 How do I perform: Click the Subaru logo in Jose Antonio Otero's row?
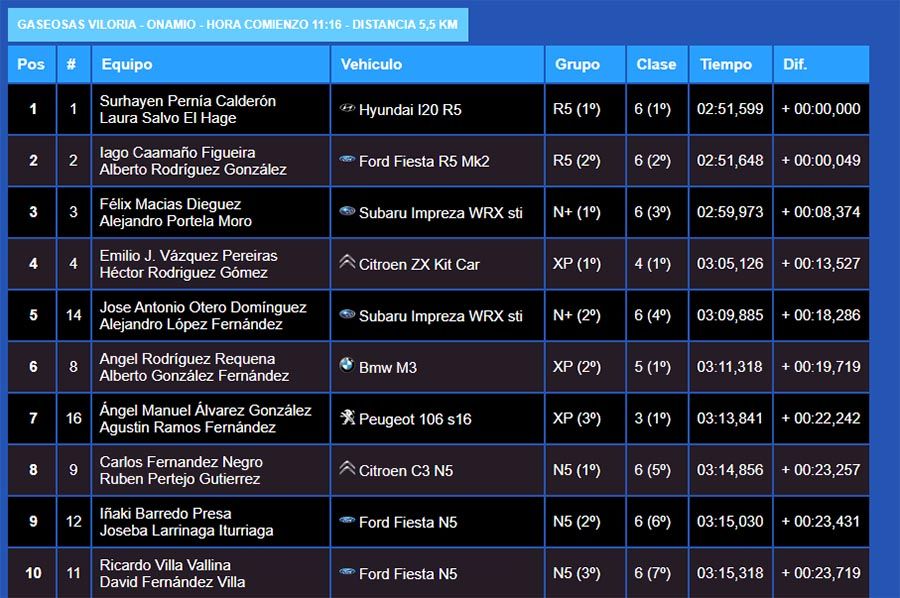[347, 315]
